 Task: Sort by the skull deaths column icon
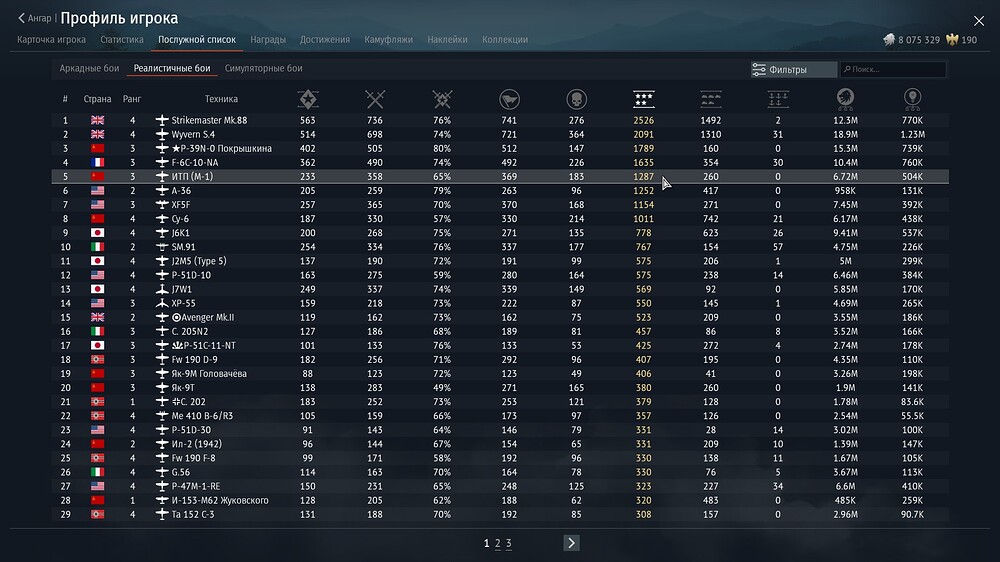[x=576, y=99]
